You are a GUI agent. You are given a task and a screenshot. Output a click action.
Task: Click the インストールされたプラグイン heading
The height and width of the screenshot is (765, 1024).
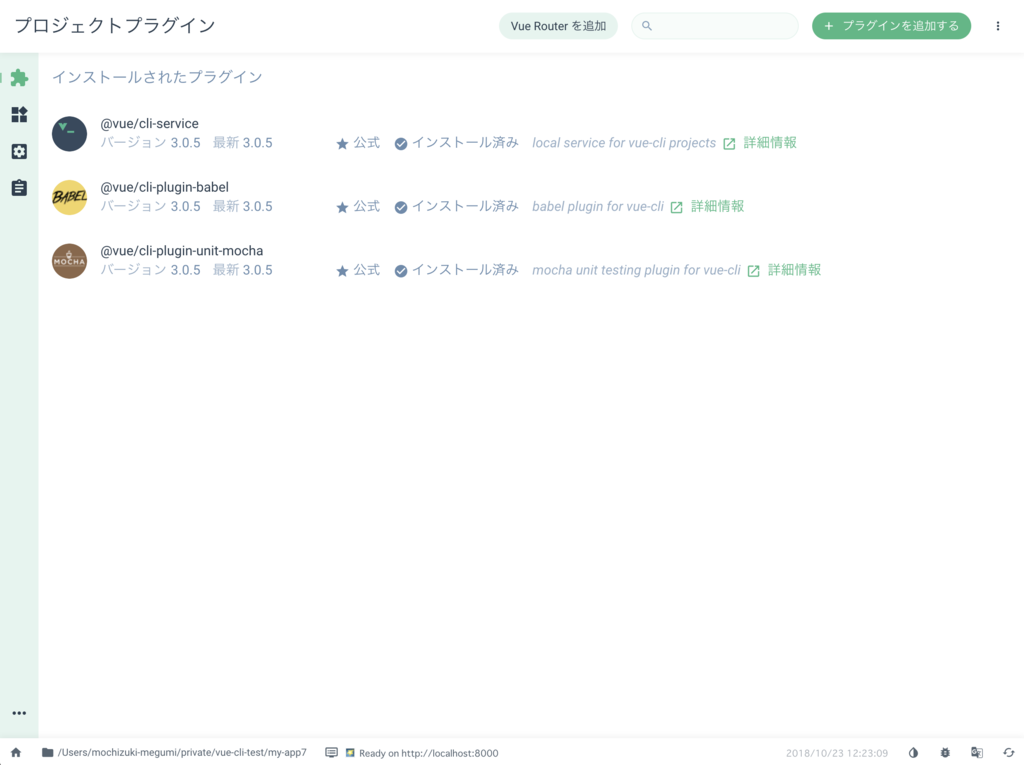157,77
